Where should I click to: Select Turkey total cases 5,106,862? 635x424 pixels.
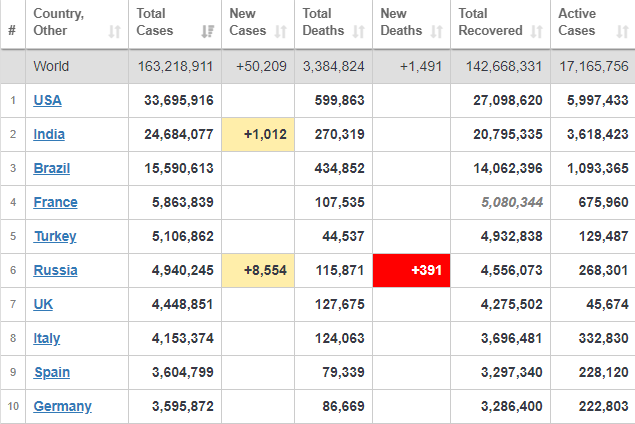coord(183,236)
